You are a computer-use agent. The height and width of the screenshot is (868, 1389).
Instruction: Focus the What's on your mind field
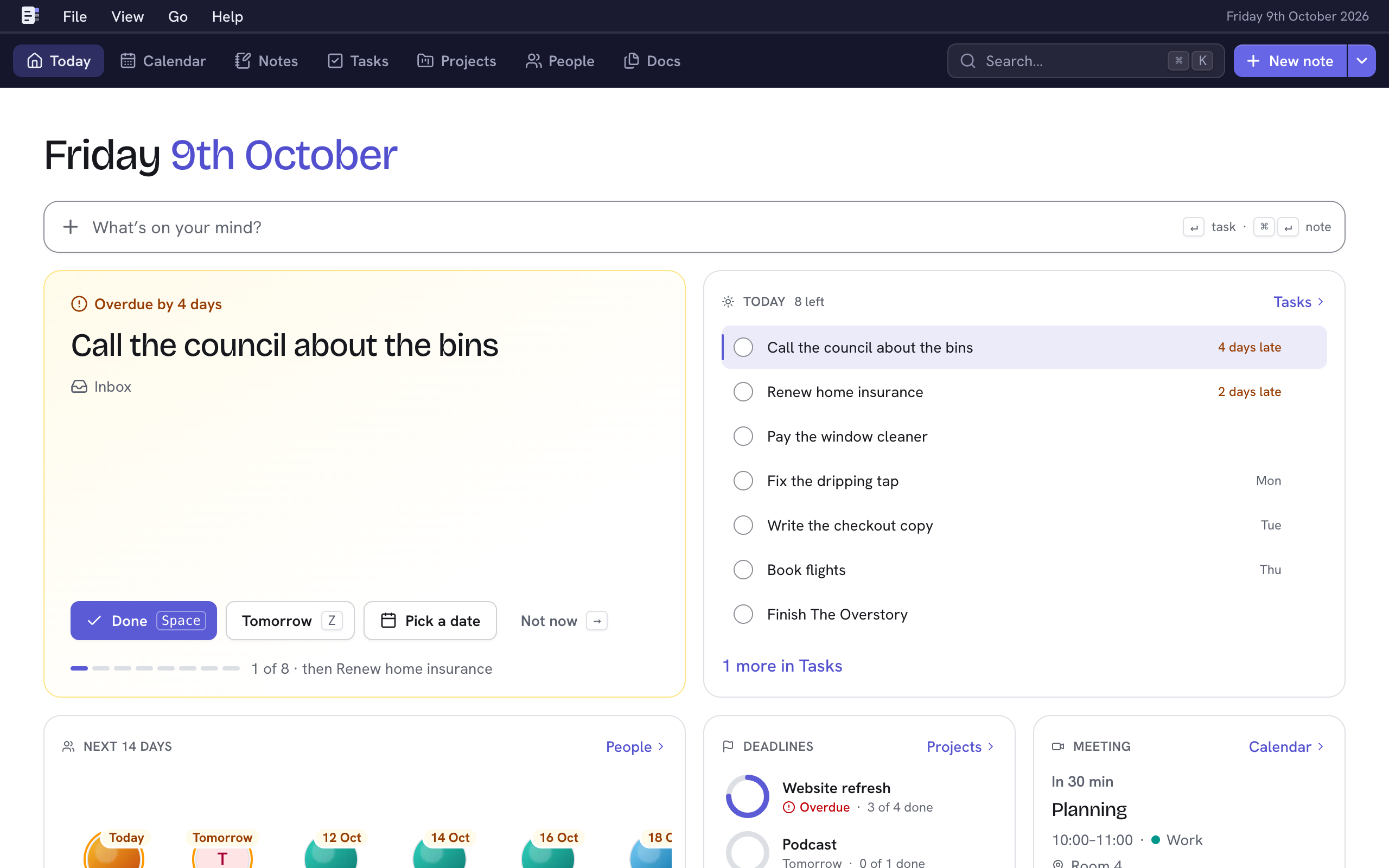(x=694, y=227)
